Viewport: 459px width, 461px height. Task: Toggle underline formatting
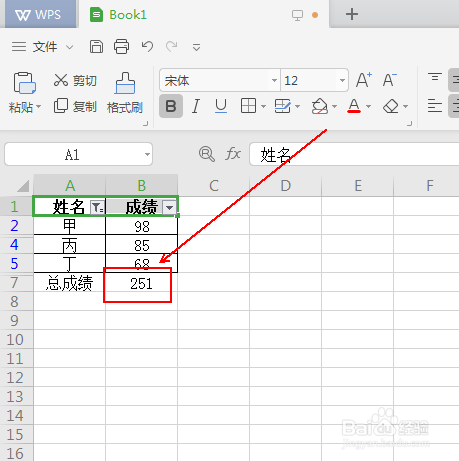(x=221, y=106)
